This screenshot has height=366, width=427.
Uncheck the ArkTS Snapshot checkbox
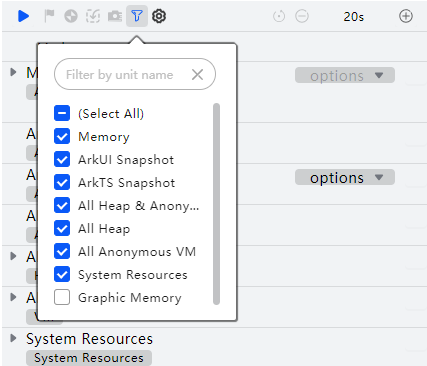[x=62, y=182]
